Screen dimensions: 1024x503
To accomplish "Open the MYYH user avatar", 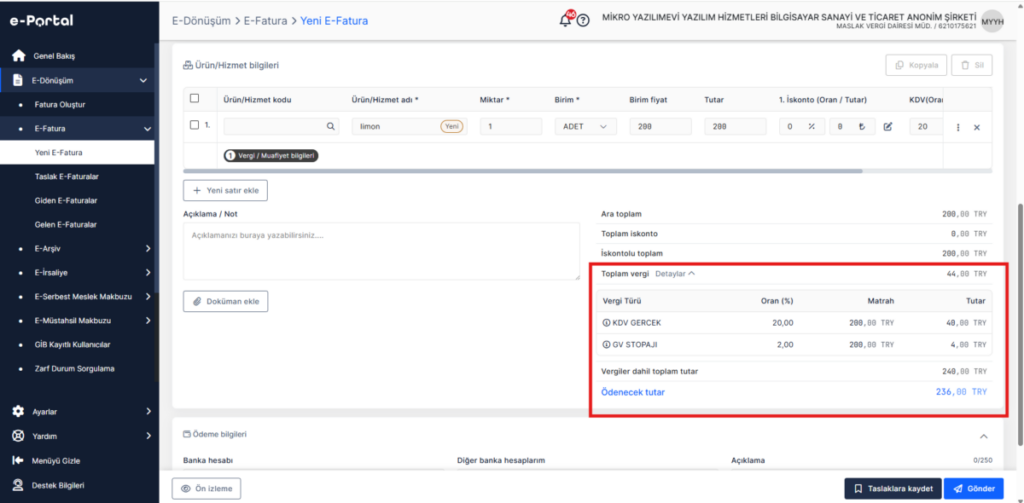I will coord(992,20).
